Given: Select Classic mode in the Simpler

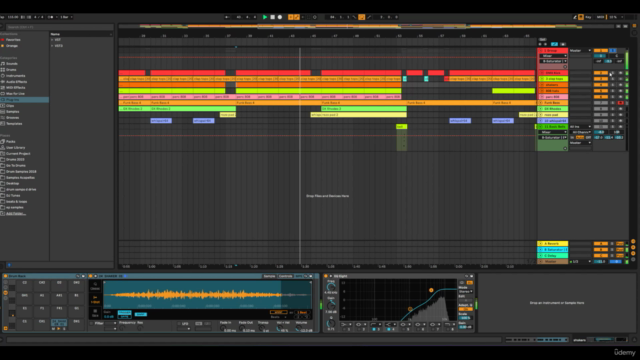Looking at the screenshot, I should tap(95, 286).
